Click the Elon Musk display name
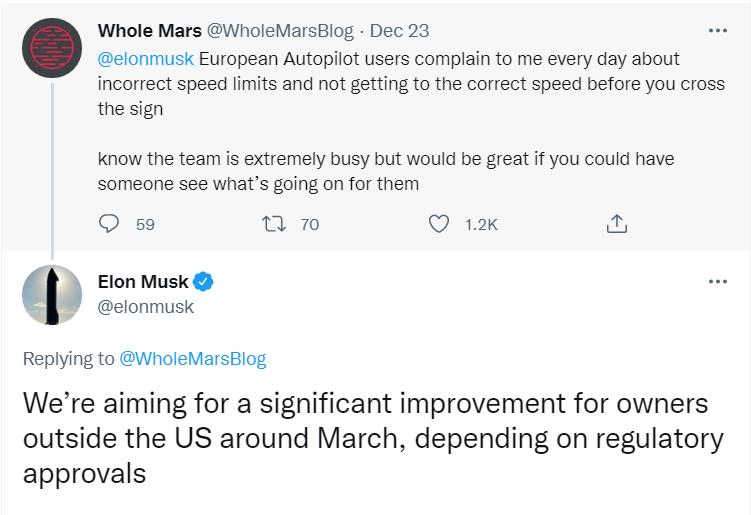Screen dimensions: 751x515 coord(143,282)
